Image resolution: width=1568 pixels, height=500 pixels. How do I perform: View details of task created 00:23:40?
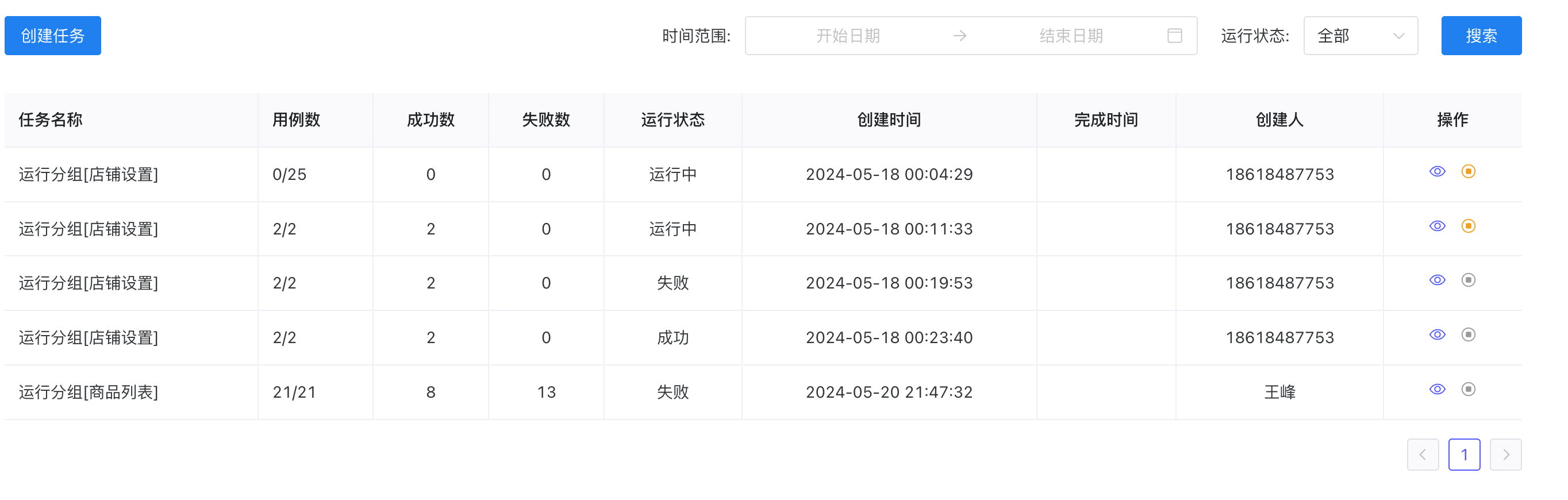click(1437, 334)
